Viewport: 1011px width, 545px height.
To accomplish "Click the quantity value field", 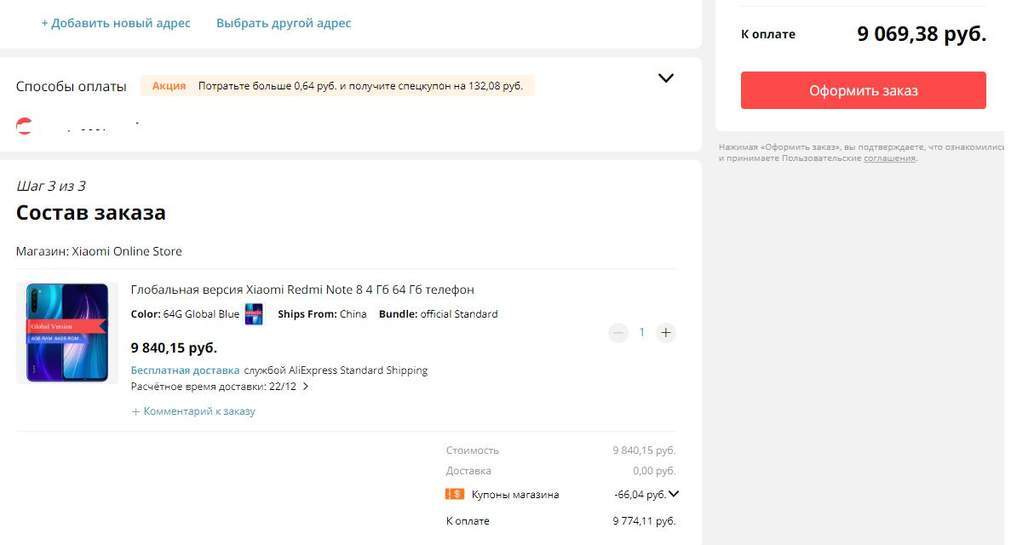I will click(642, 333).
